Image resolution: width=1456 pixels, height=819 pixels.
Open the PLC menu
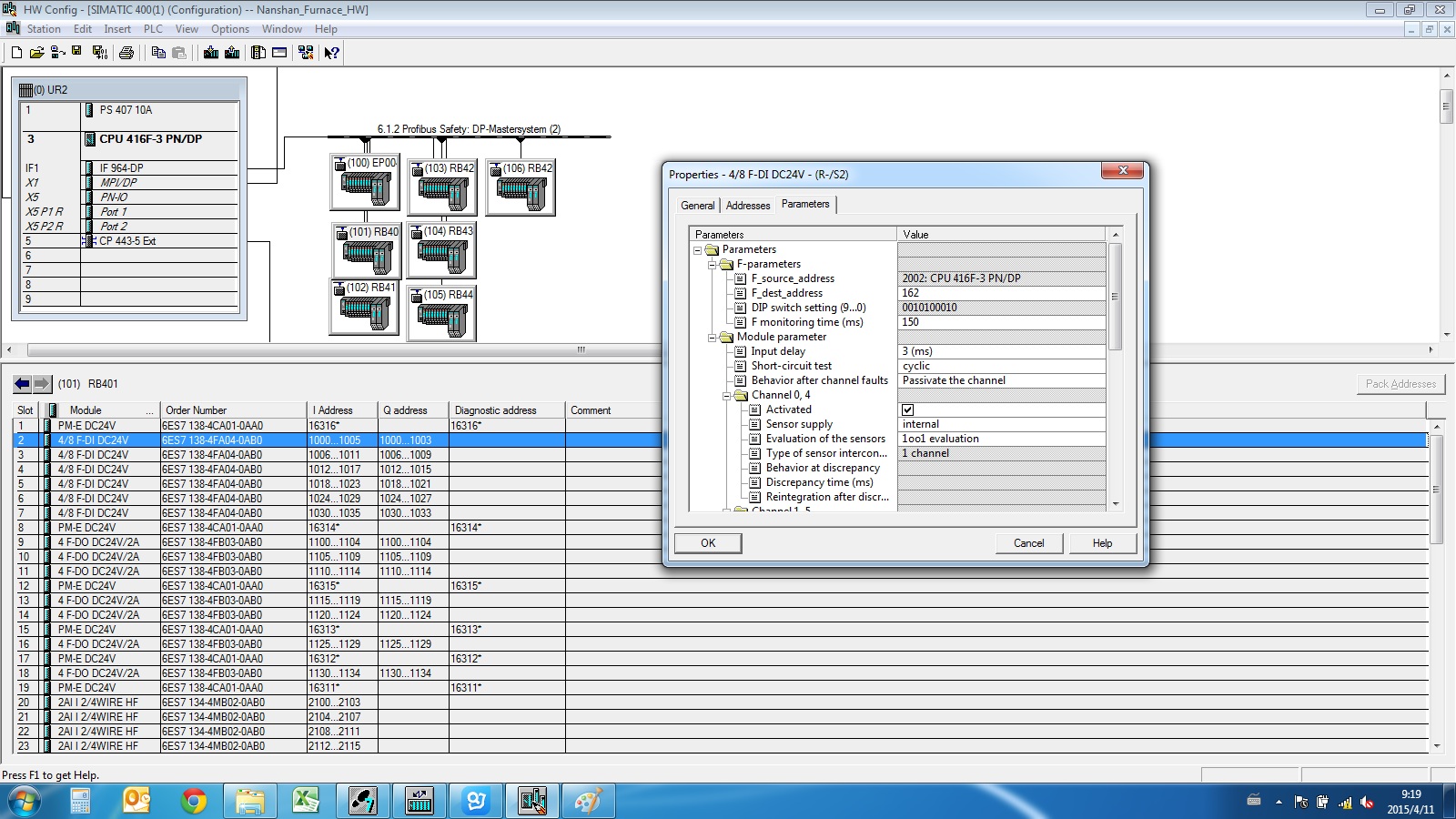coord(153,29)
